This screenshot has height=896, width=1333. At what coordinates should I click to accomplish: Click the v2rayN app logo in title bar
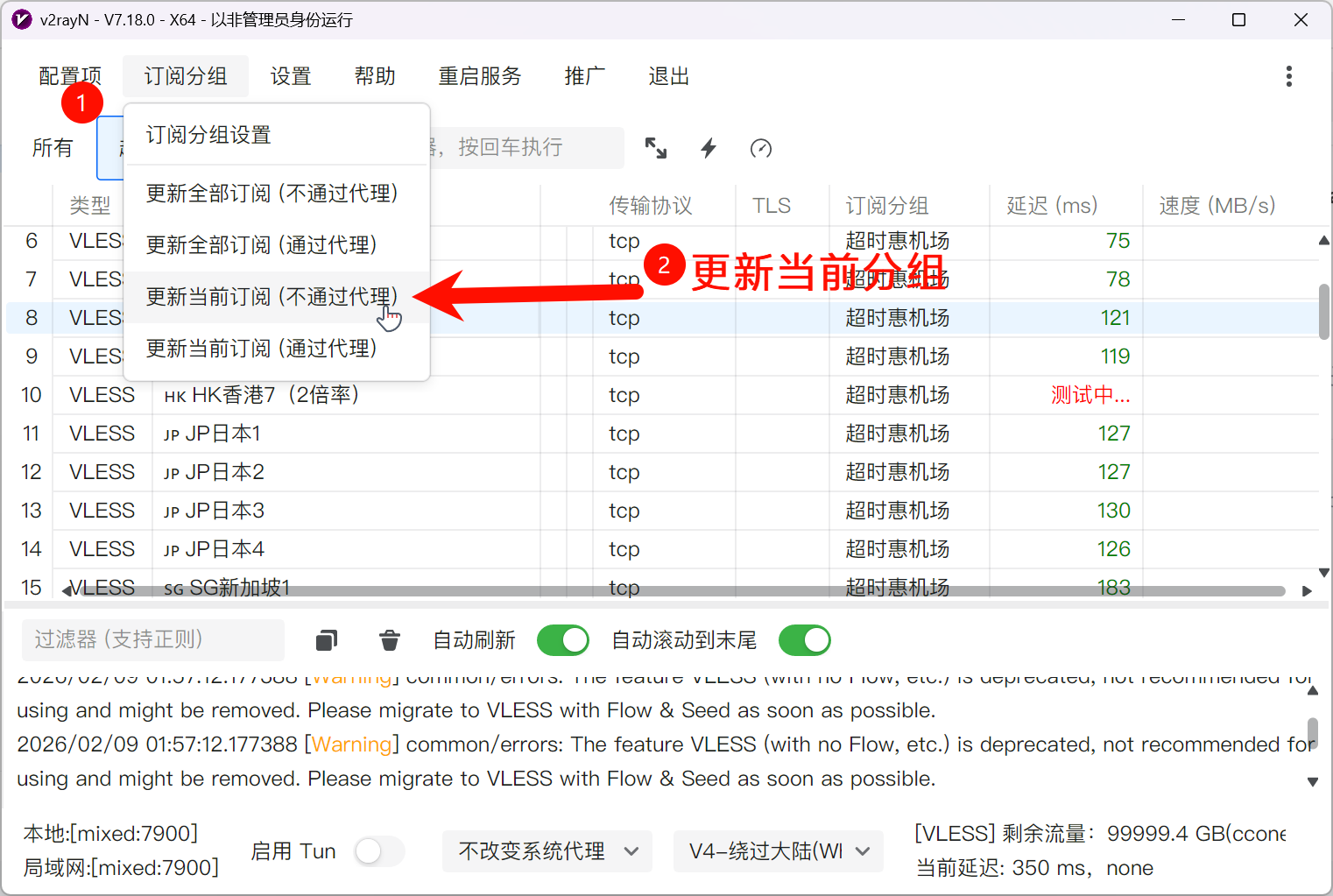click(x=21, y=19)
